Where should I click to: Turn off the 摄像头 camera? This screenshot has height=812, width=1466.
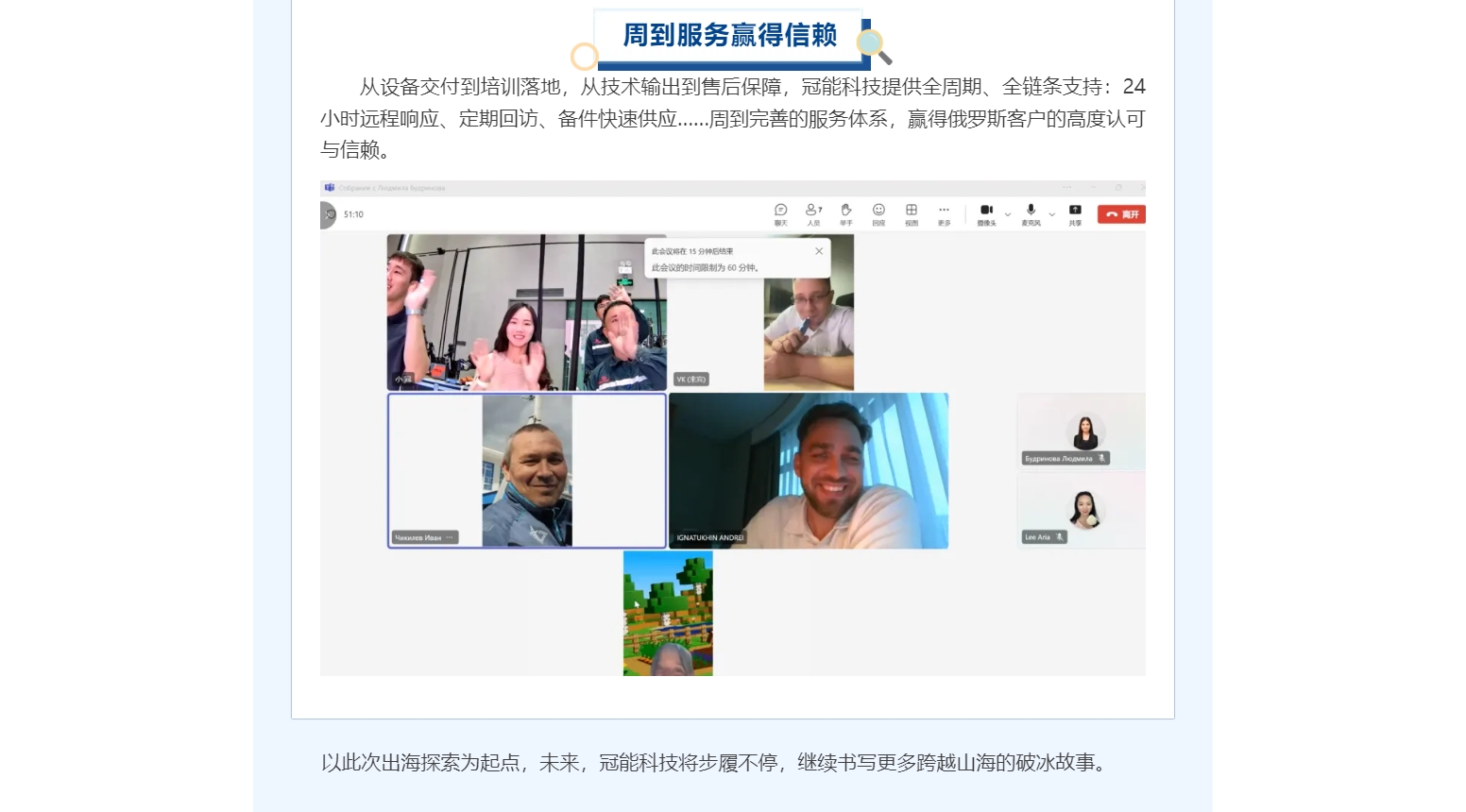tap(985, 210)
